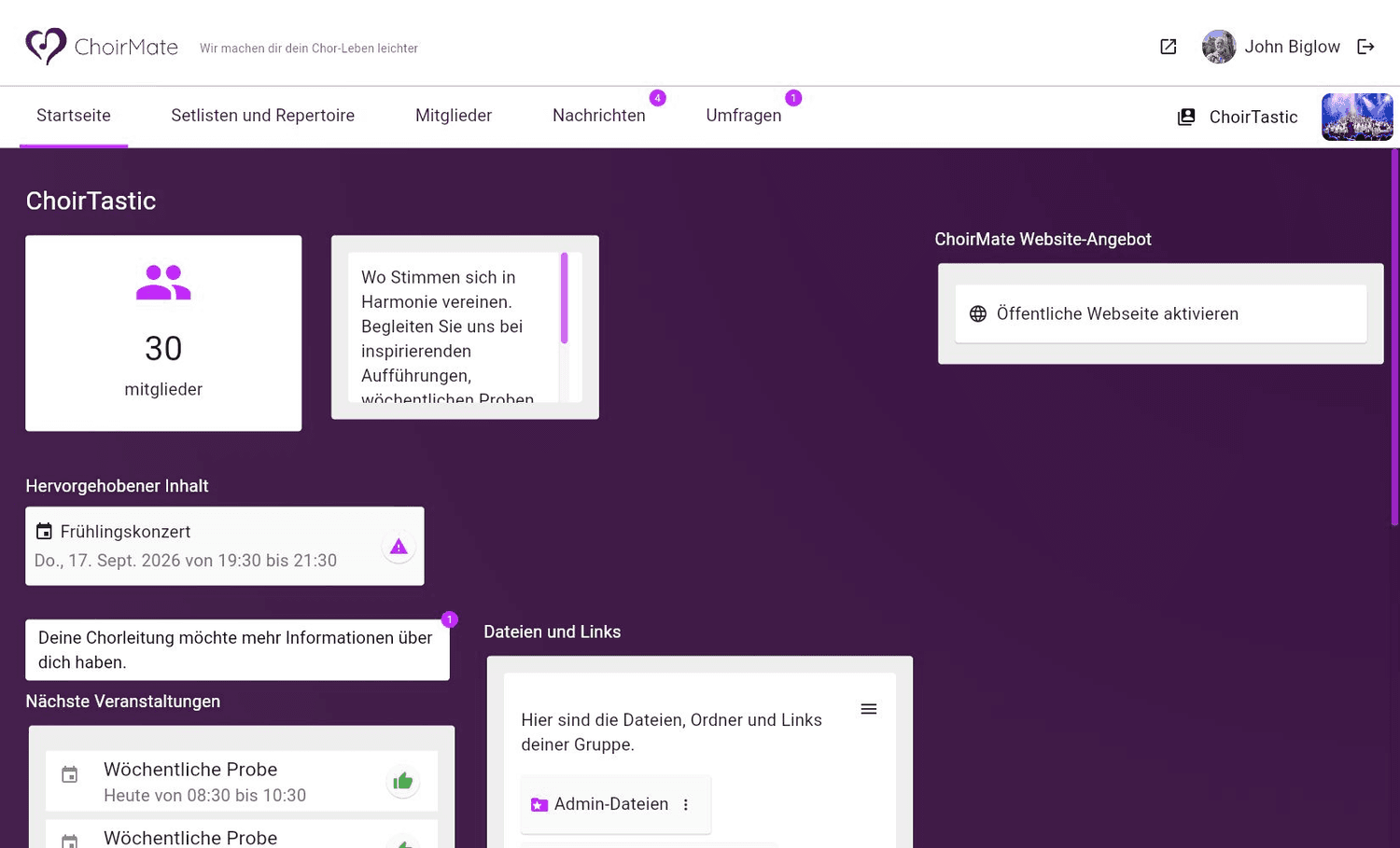Click the notification badge on Chorleitung notice

click(x=450, y=619)
